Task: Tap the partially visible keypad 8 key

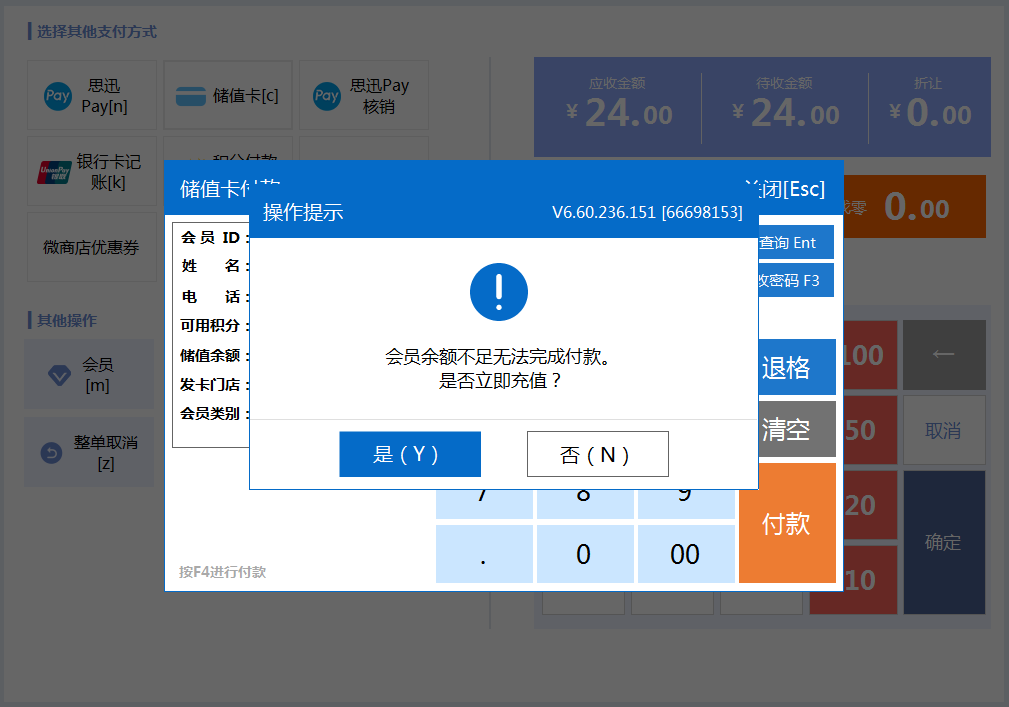Action: pyautogui.click(x=584, y=504)
